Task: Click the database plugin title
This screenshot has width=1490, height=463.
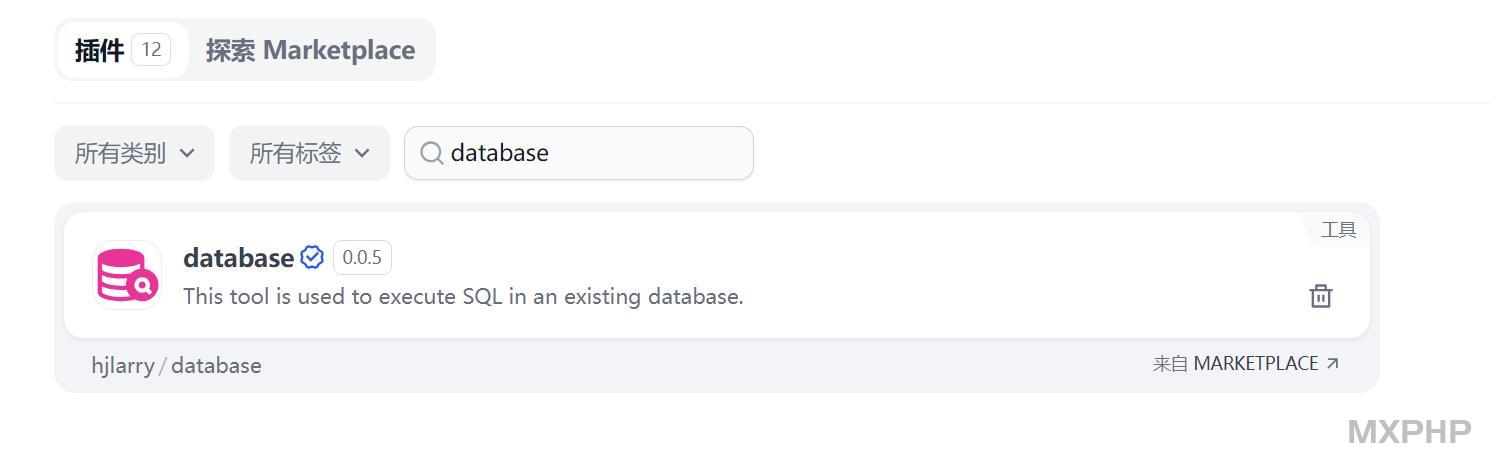Action: pos(238,258)
